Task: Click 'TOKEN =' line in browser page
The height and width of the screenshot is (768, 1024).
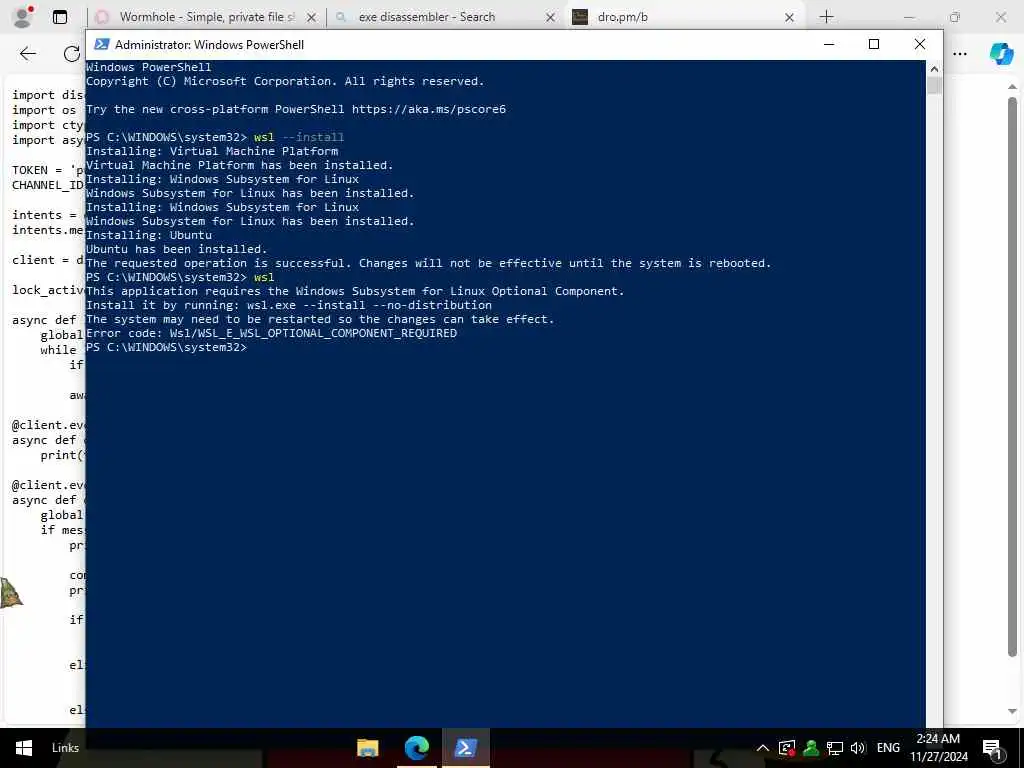Action: pos(48,170)
